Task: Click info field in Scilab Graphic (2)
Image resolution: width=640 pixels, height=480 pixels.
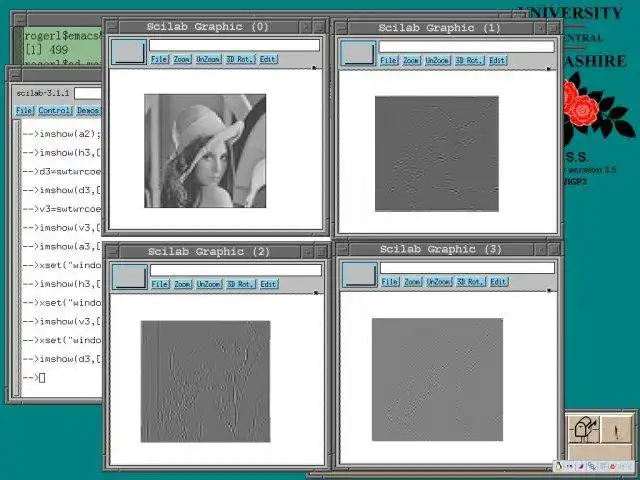Action: (236, 270)
